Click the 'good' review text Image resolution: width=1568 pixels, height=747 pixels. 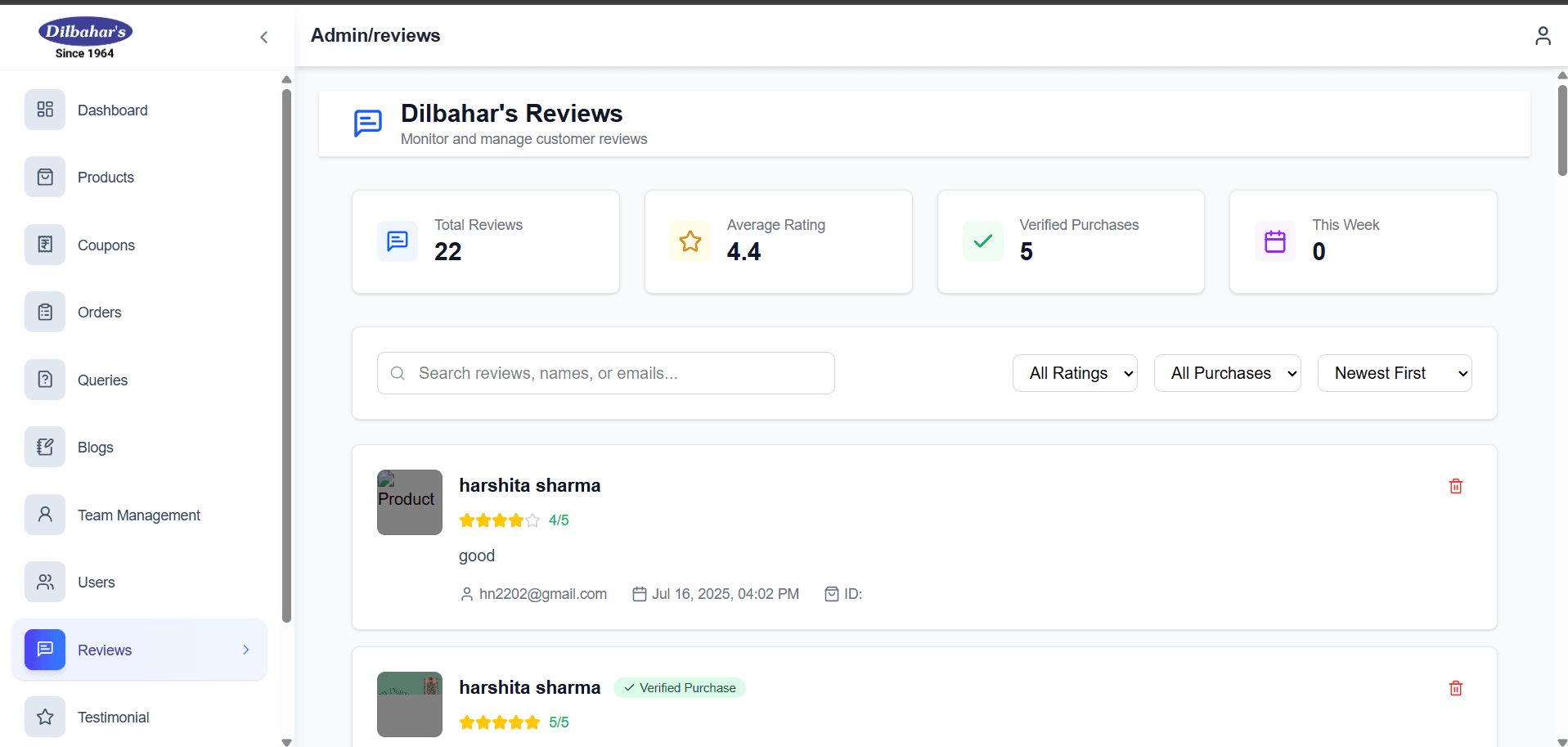[x=477, y=556]
